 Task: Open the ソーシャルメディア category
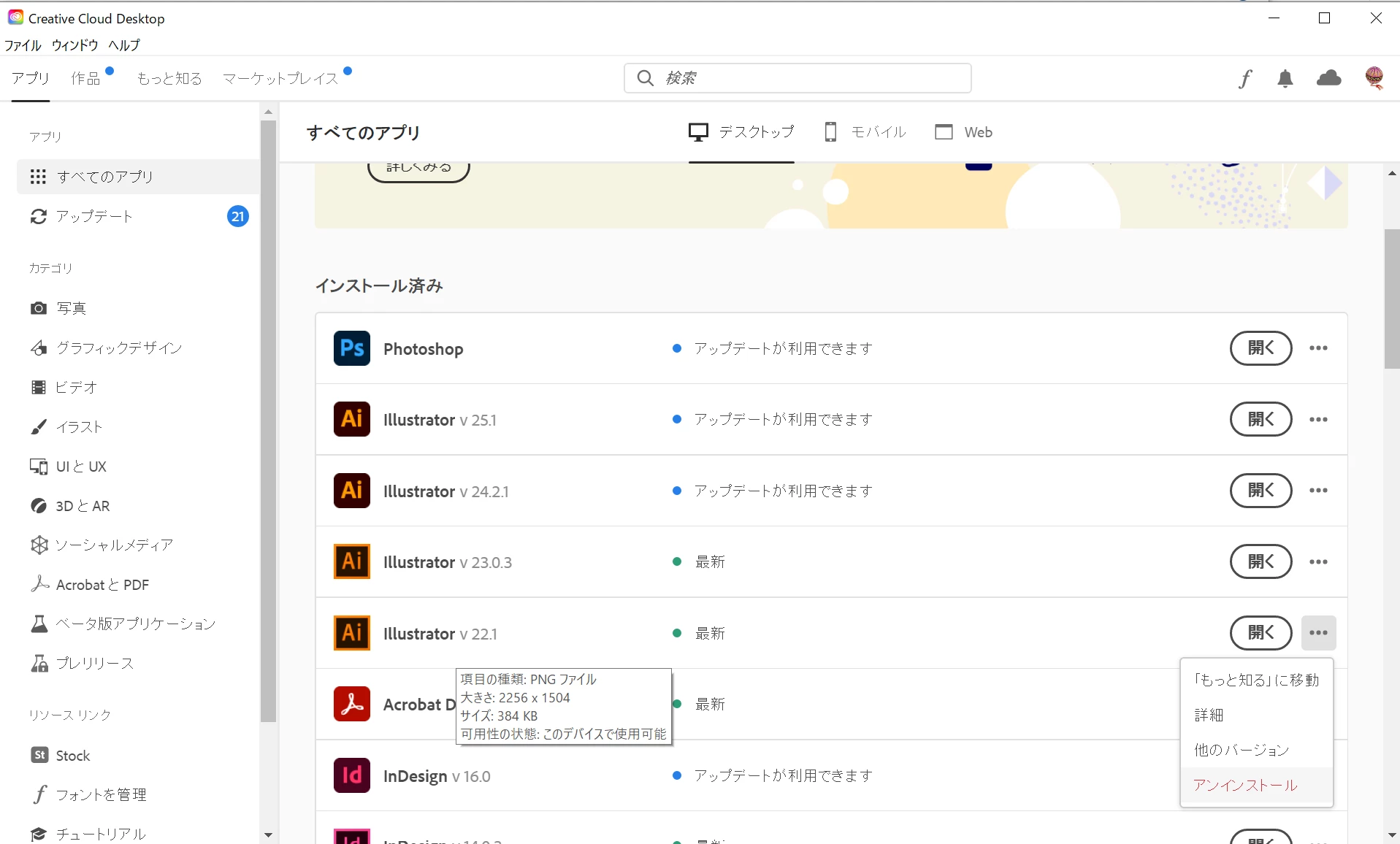pos(102,545)
